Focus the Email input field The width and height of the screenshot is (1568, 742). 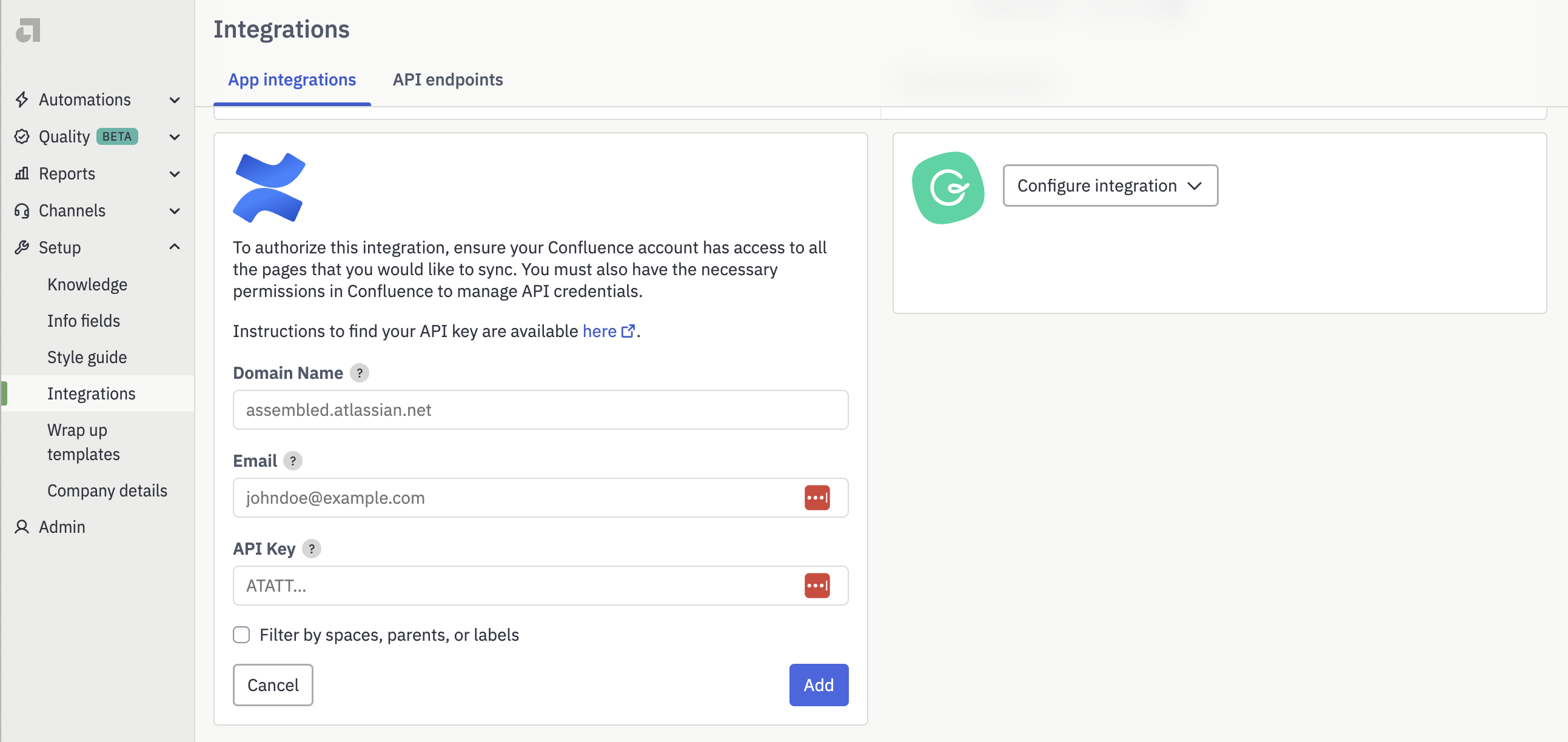click(x=540, y=497)
